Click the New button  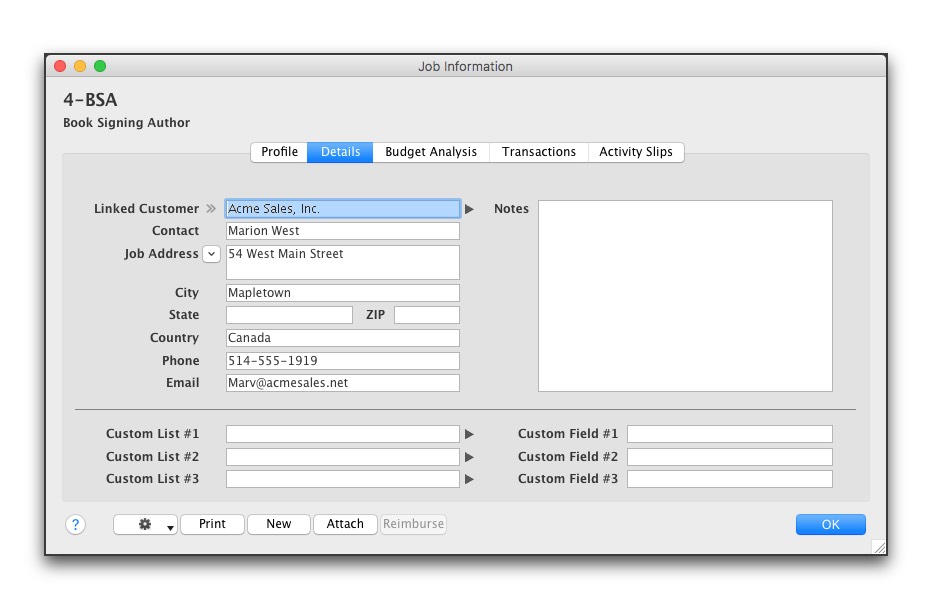[279, 524]
